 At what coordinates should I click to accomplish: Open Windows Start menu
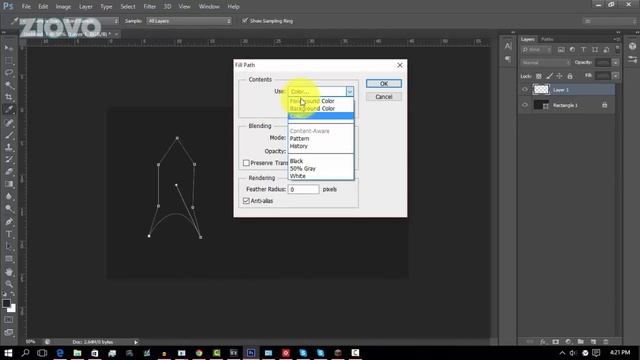coord(8,353)
